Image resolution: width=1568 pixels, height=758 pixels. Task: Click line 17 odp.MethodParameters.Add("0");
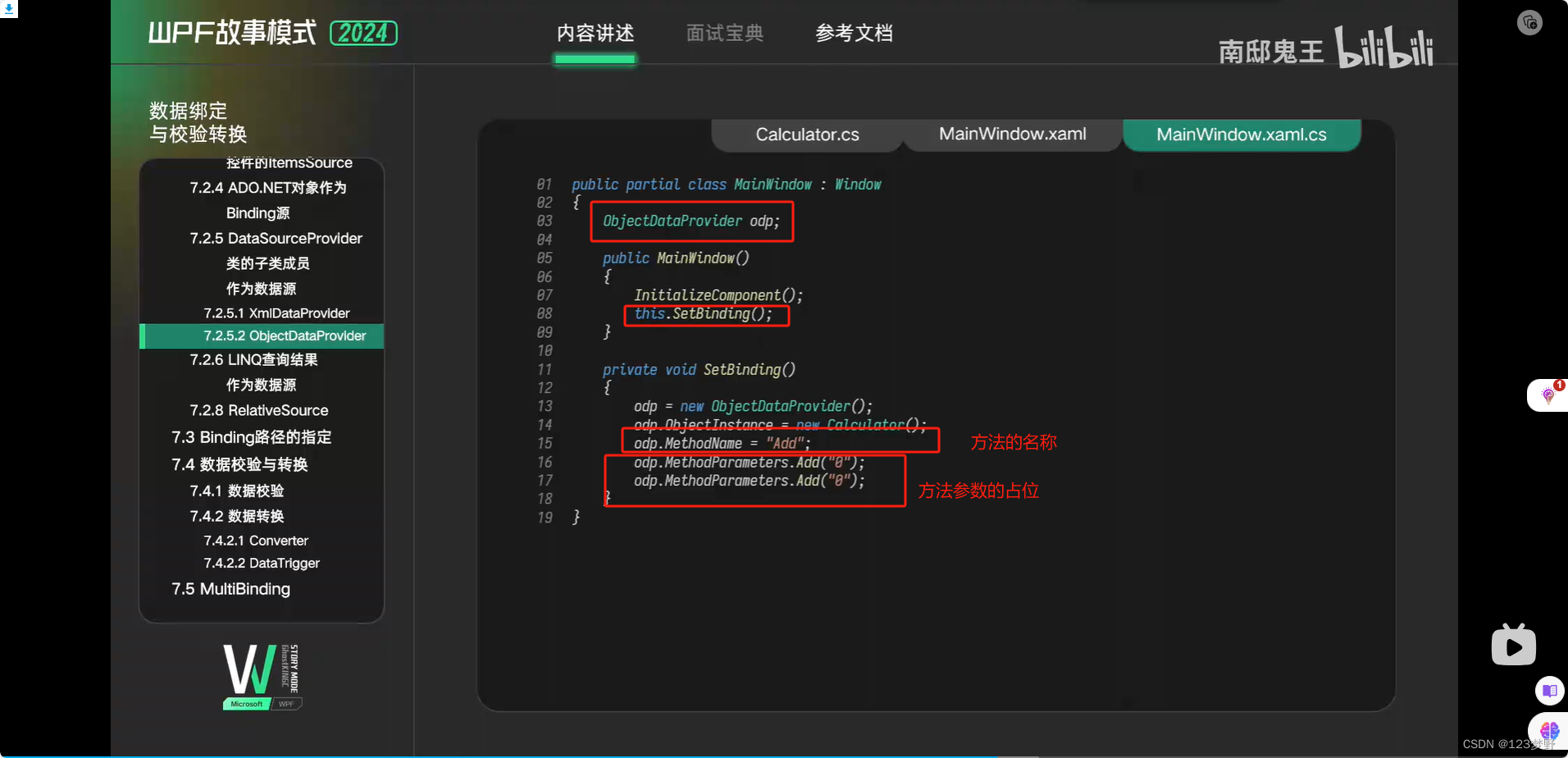(749, 481)
